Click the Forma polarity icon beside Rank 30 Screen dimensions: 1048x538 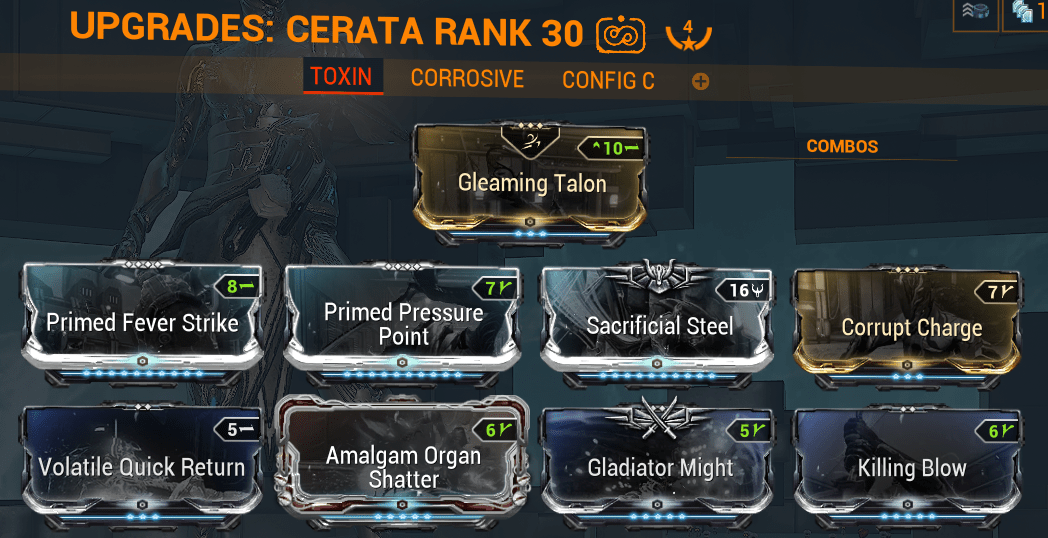coord(620,35)
